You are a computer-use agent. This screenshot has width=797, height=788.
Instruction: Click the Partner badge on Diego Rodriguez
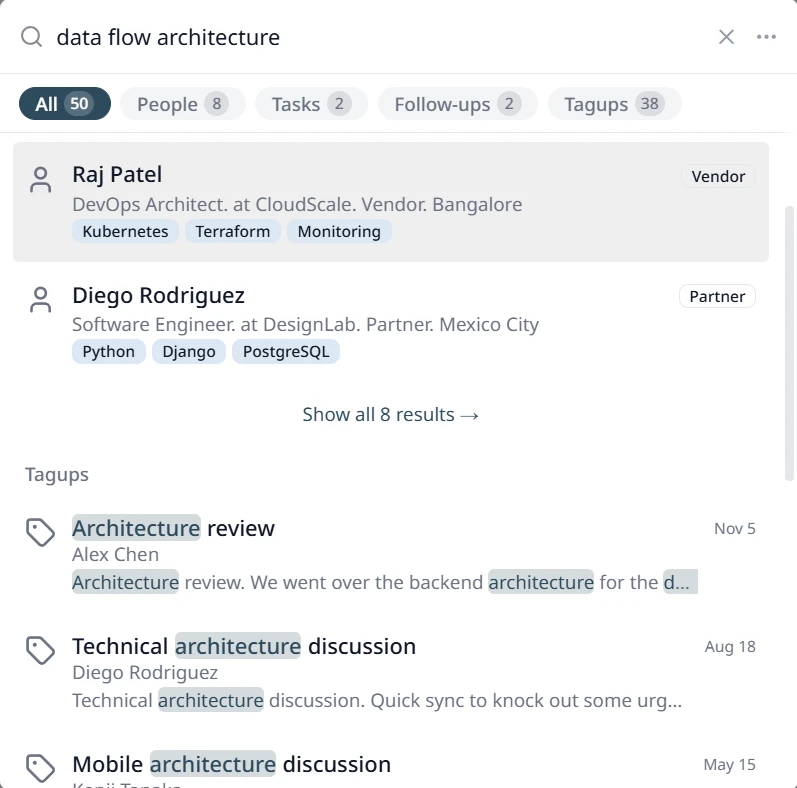[x=717, y=296]
